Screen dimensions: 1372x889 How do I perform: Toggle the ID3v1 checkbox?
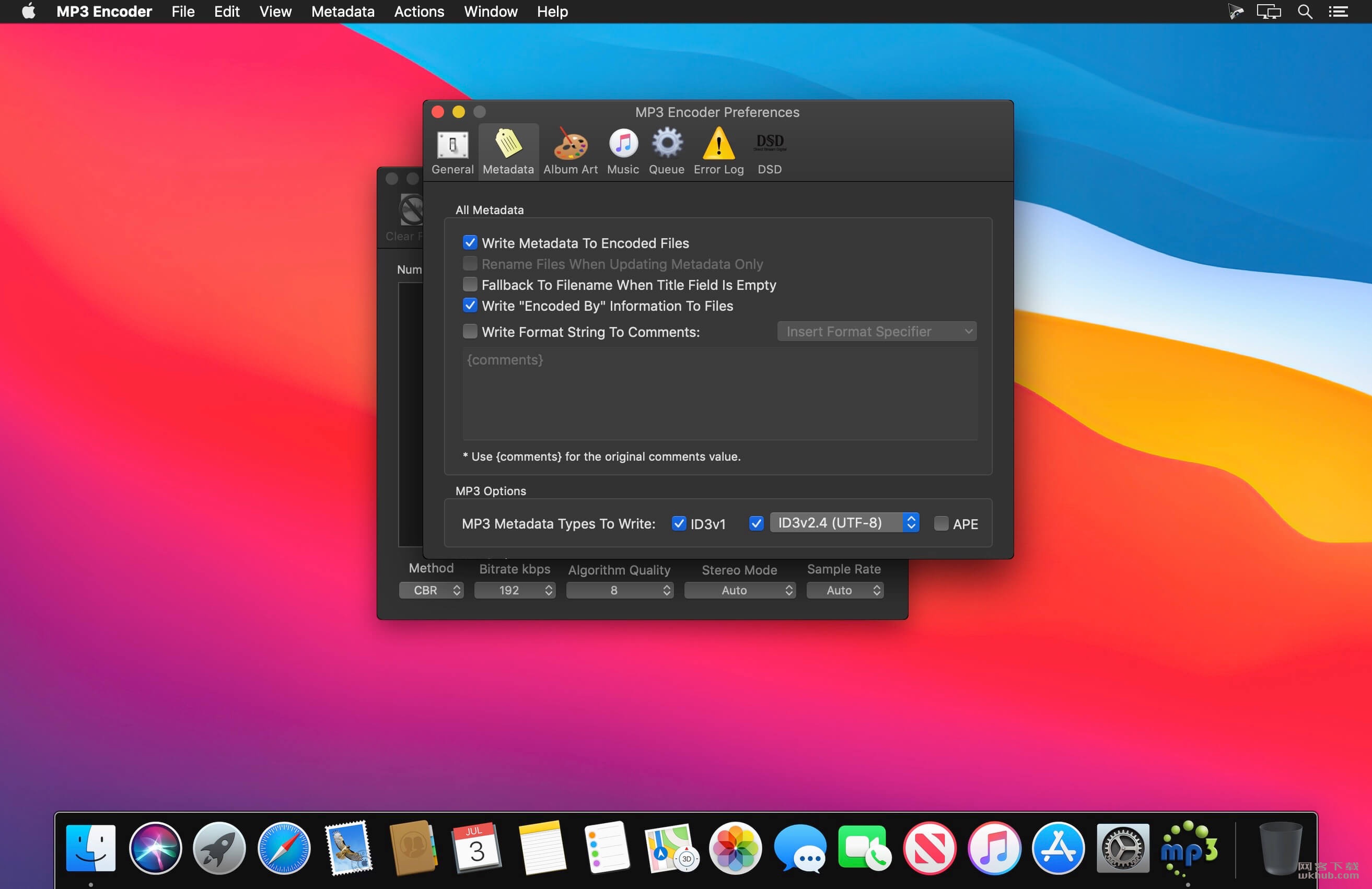click(x=679, y=523)
